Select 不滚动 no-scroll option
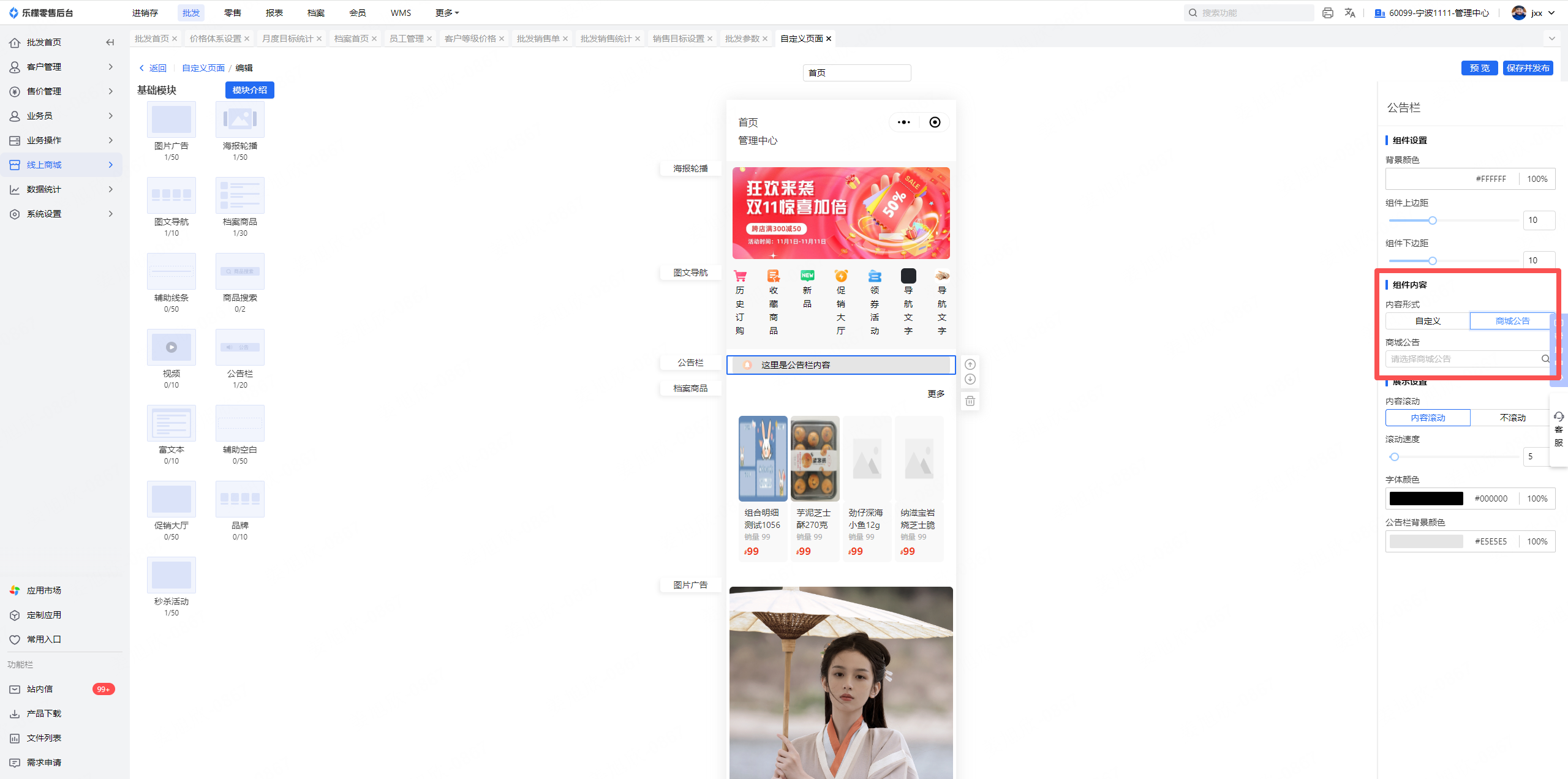The image size is (1568, 779). coord(1512,418)
